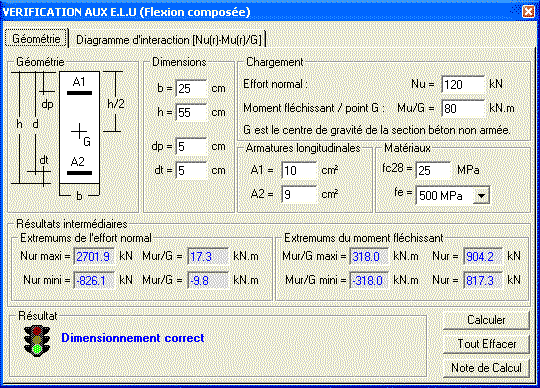
Task: Close the Verification aux E.L.U window
Action: point(528,11)
